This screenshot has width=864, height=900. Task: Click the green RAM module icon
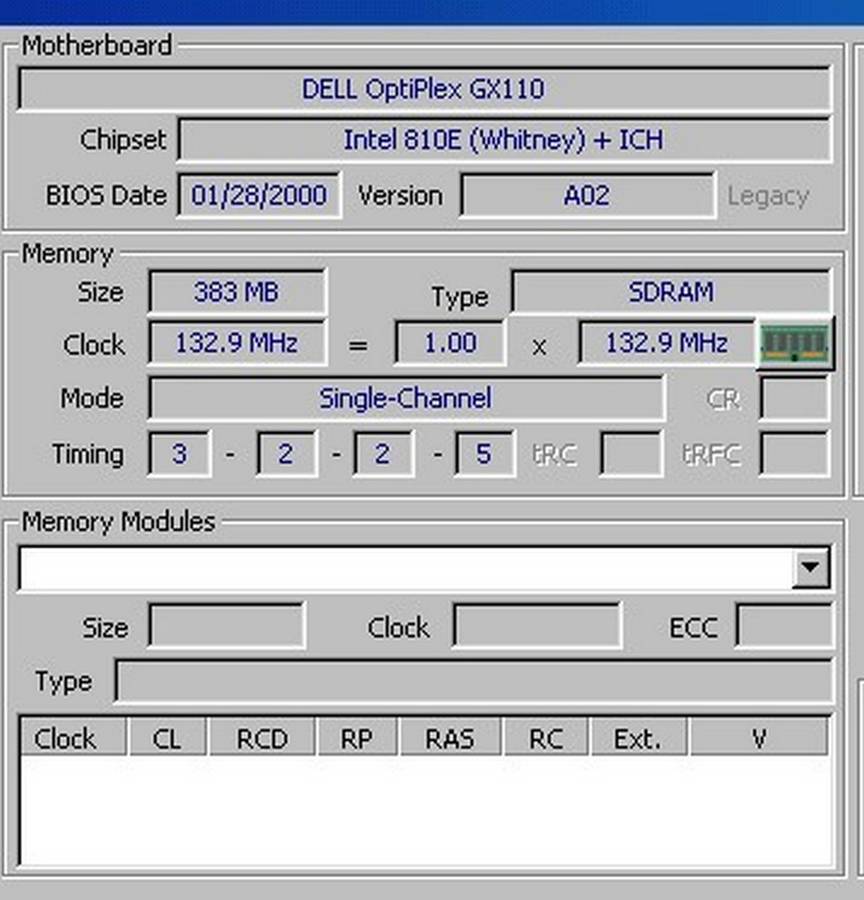795,343
